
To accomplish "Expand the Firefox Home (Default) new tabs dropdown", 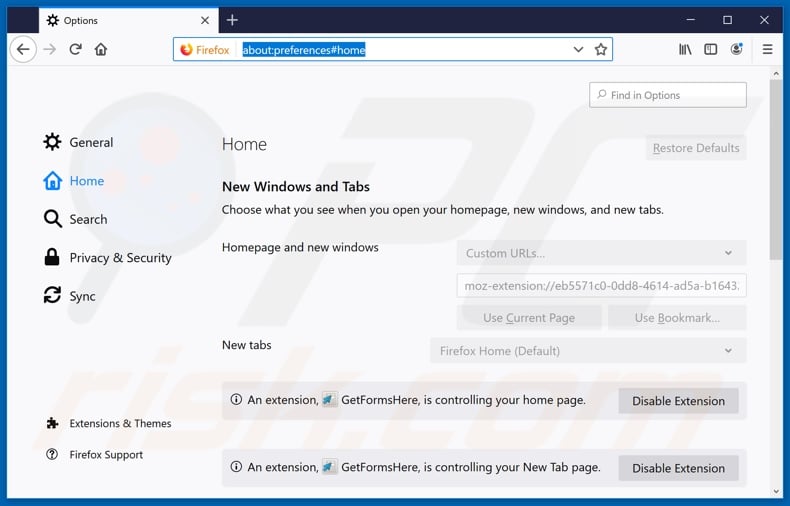I will pyautogui.click(x=588, y=351).
